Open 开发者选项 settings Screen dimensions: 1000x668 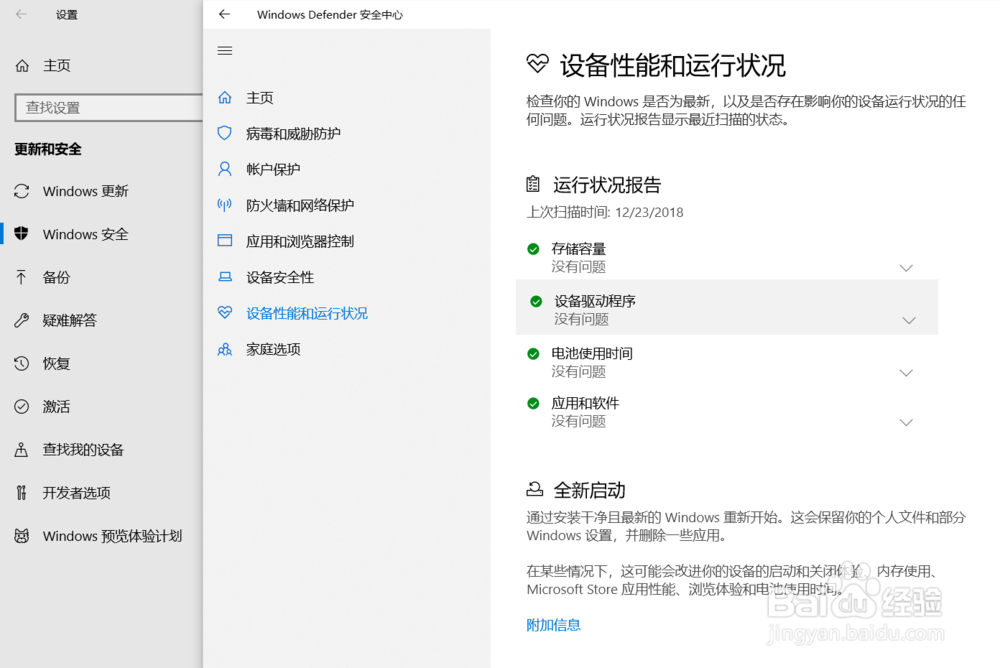(77, 493)
